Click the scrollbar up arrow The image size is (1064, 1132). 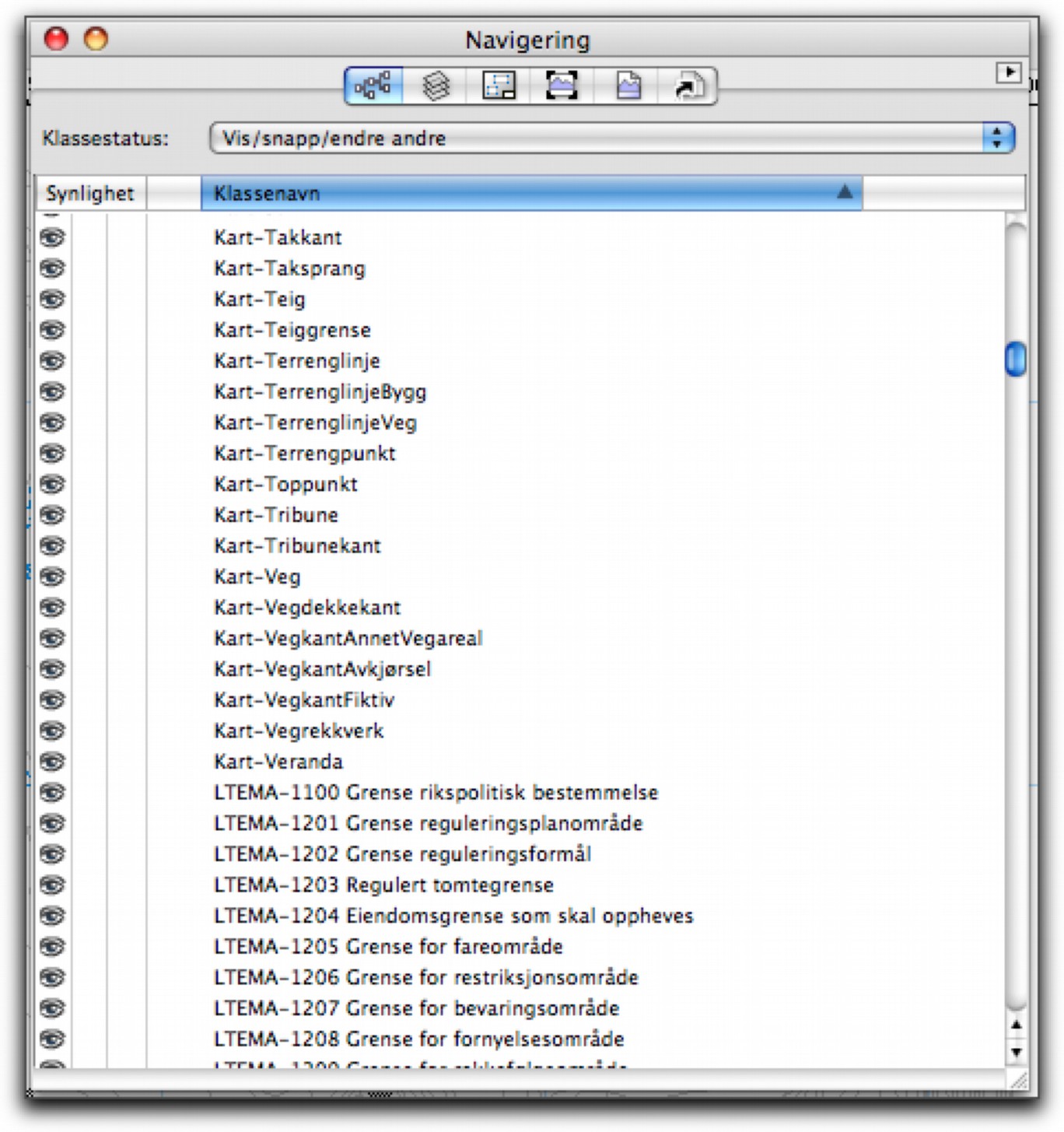1016,1025
